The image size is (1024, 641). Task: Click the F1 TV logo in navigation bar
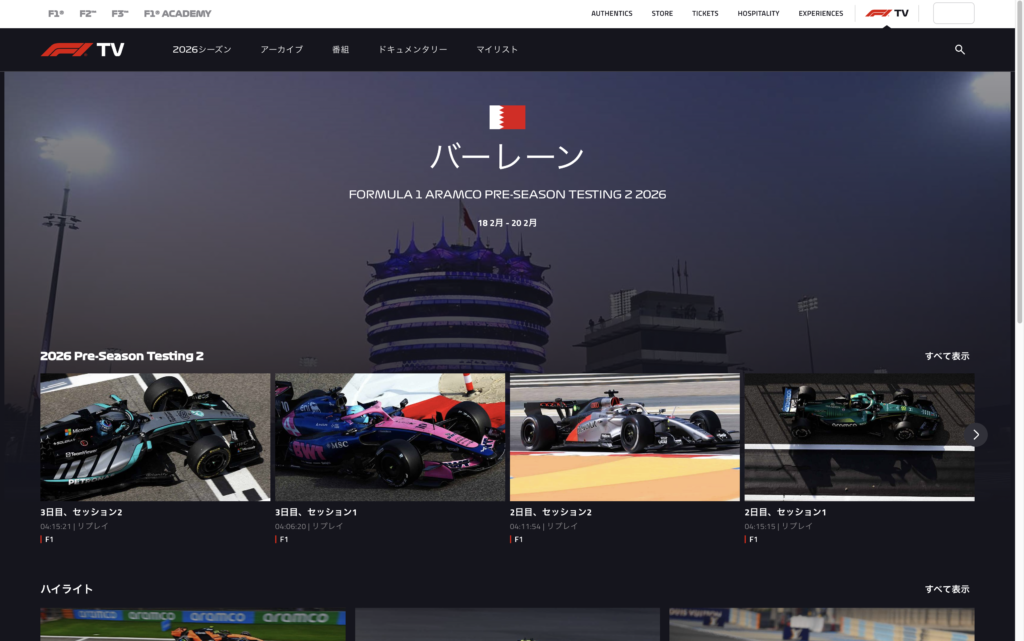(83, 49)
